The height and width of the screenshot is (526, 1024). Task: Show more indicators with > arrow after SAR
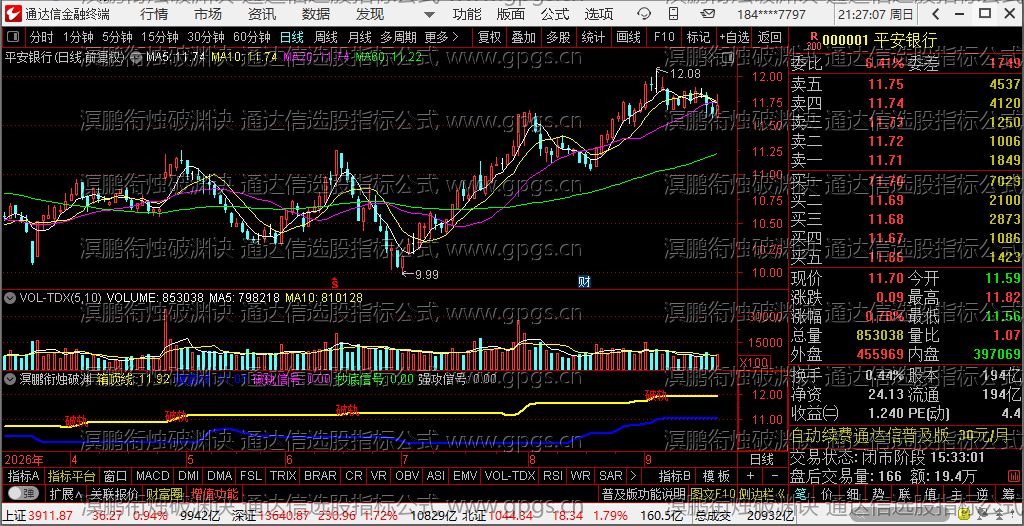click(633, 476)
